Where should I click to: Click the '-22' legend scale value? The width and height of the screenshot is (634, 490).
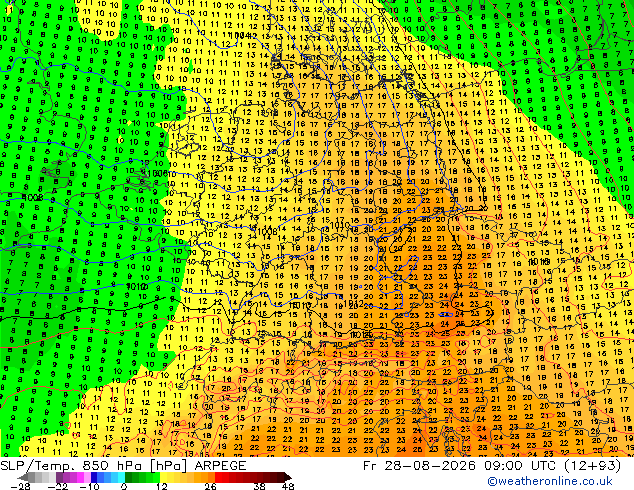coord(58,486)
